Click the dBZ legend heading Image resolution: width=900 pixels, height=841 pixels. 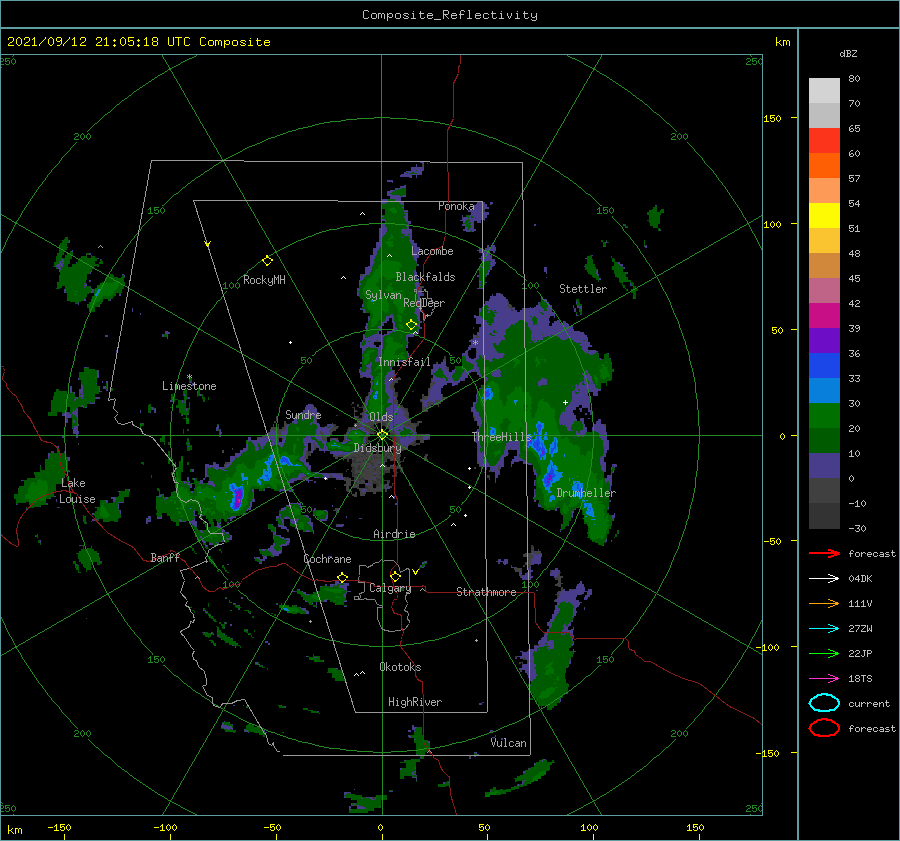848,54
